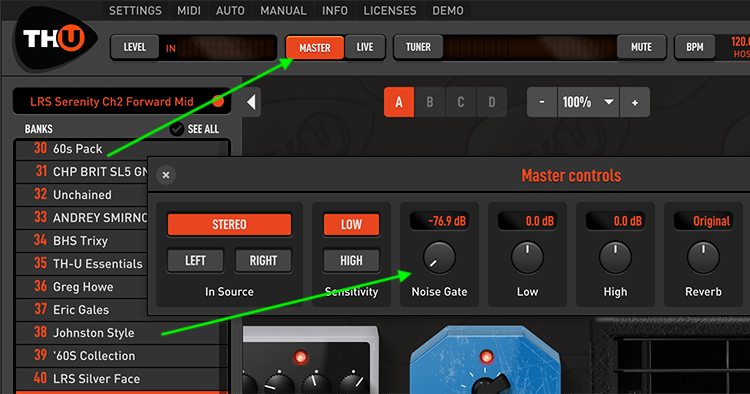Select the 60s Pack bank
The image size is (750, 394).
coord(122,149)
